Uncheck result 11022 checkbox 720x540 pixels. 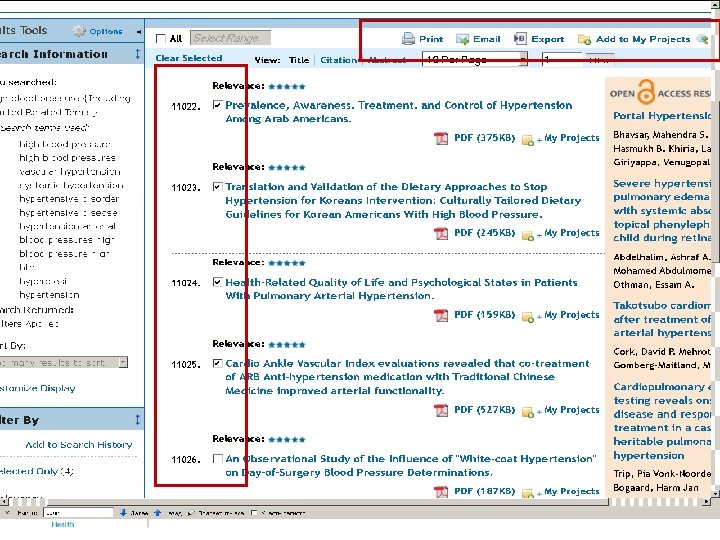[218, 105]
